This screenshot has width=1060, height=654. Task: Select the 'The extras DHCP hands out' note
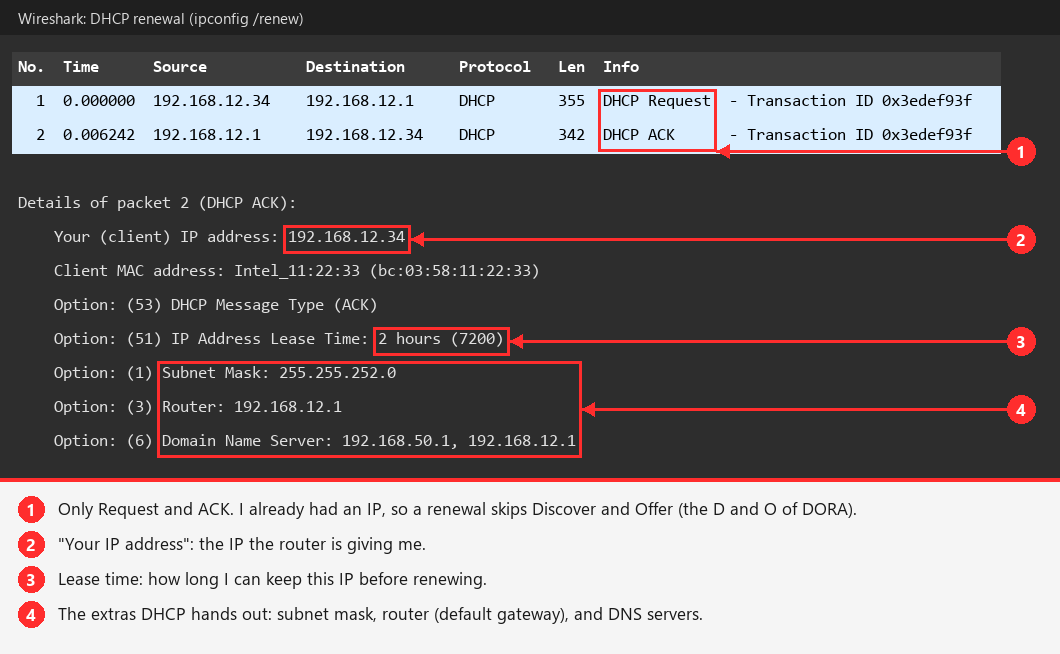pyautogui.click(x=381, y=615)
